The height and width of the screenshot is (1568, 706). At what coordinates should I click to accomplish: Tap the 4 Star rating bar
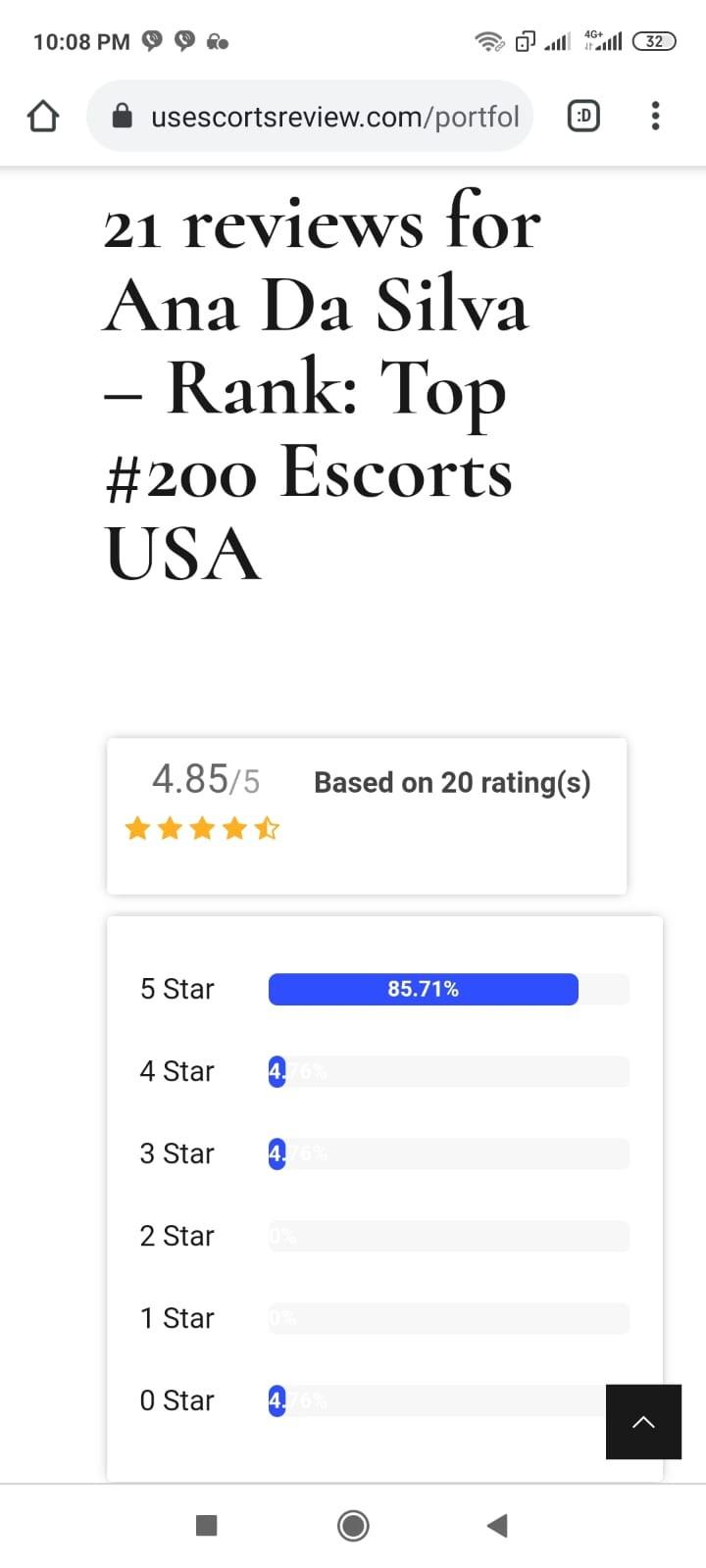[x=448, y=1071]
